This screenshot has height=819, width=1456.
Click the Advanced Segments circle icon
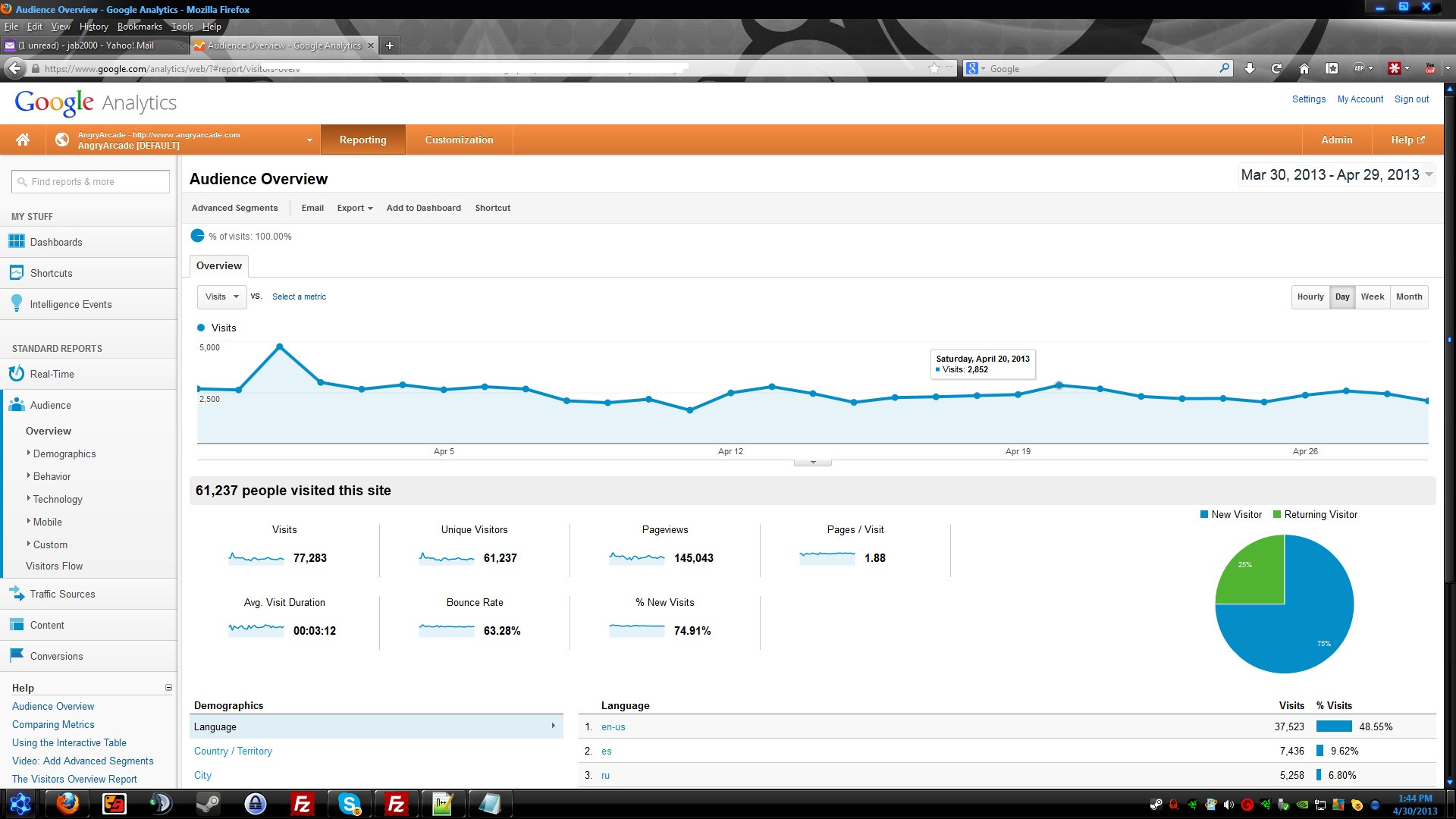coord(197,236)
